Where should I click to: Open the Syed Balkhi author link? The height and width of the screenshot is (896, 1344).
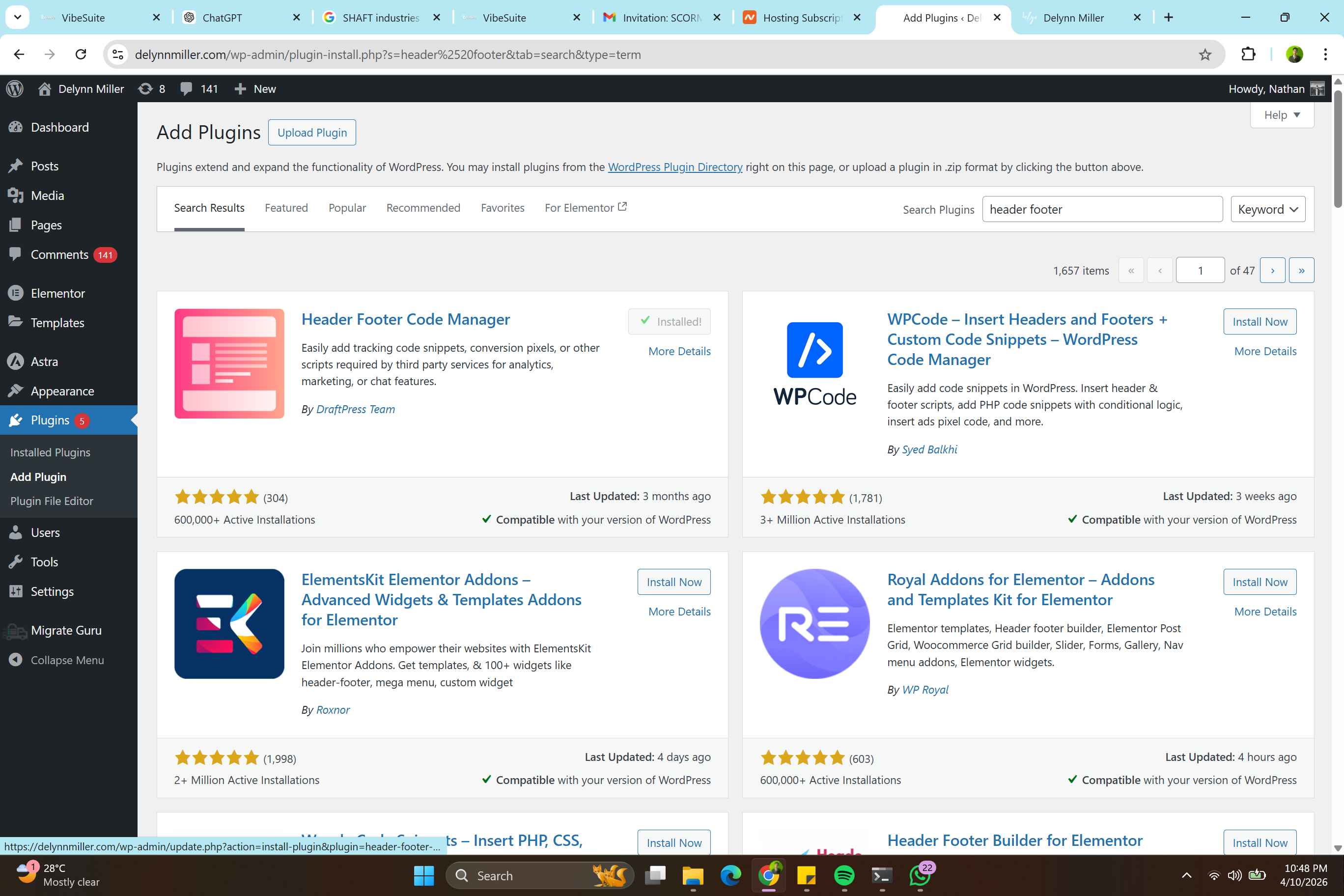click(x=929, y=449)
